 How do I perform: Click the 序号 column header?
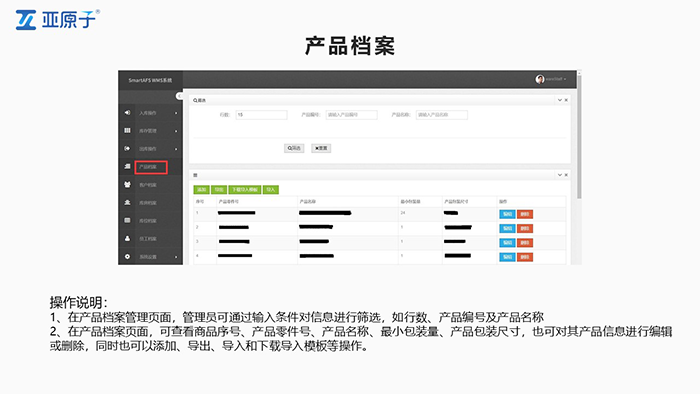point(200,202)
